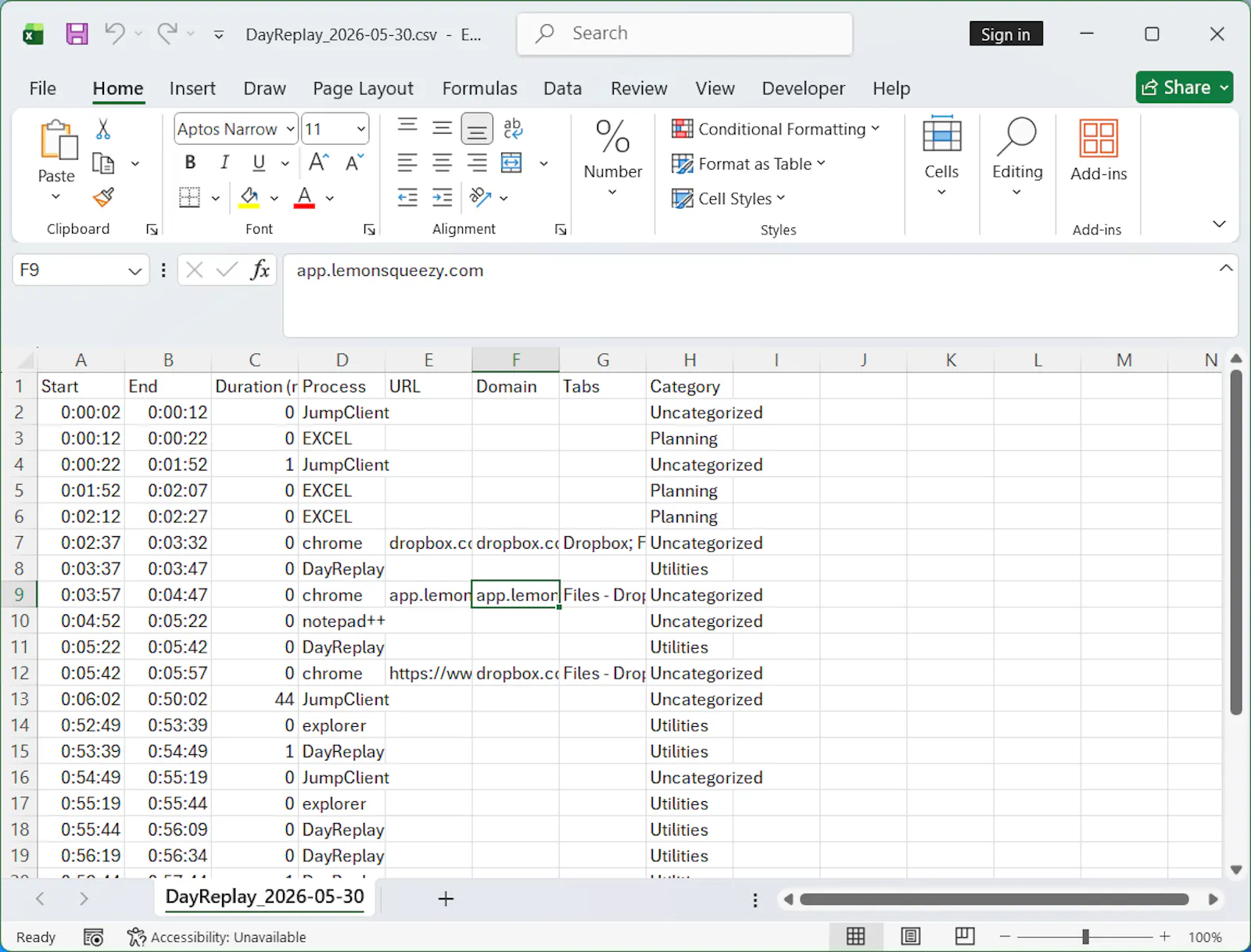Image resolution: width=1251 pixels, height=952 pixels.
Task: Increase font size with the larger A icon
Action: pyautogui.click(x=318, y=163)
